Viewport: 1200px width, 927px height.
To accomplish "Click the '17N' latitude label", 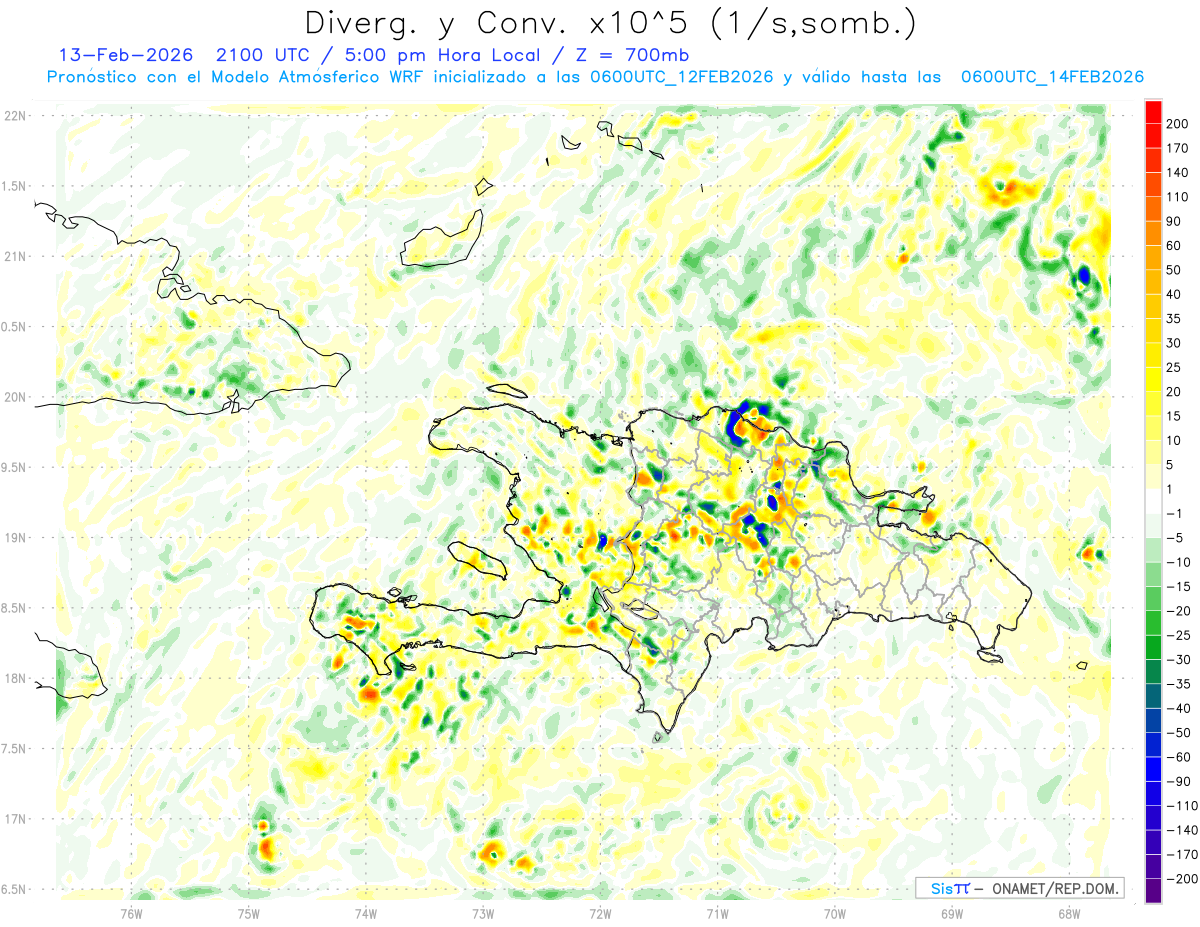I will coord(14,819).
